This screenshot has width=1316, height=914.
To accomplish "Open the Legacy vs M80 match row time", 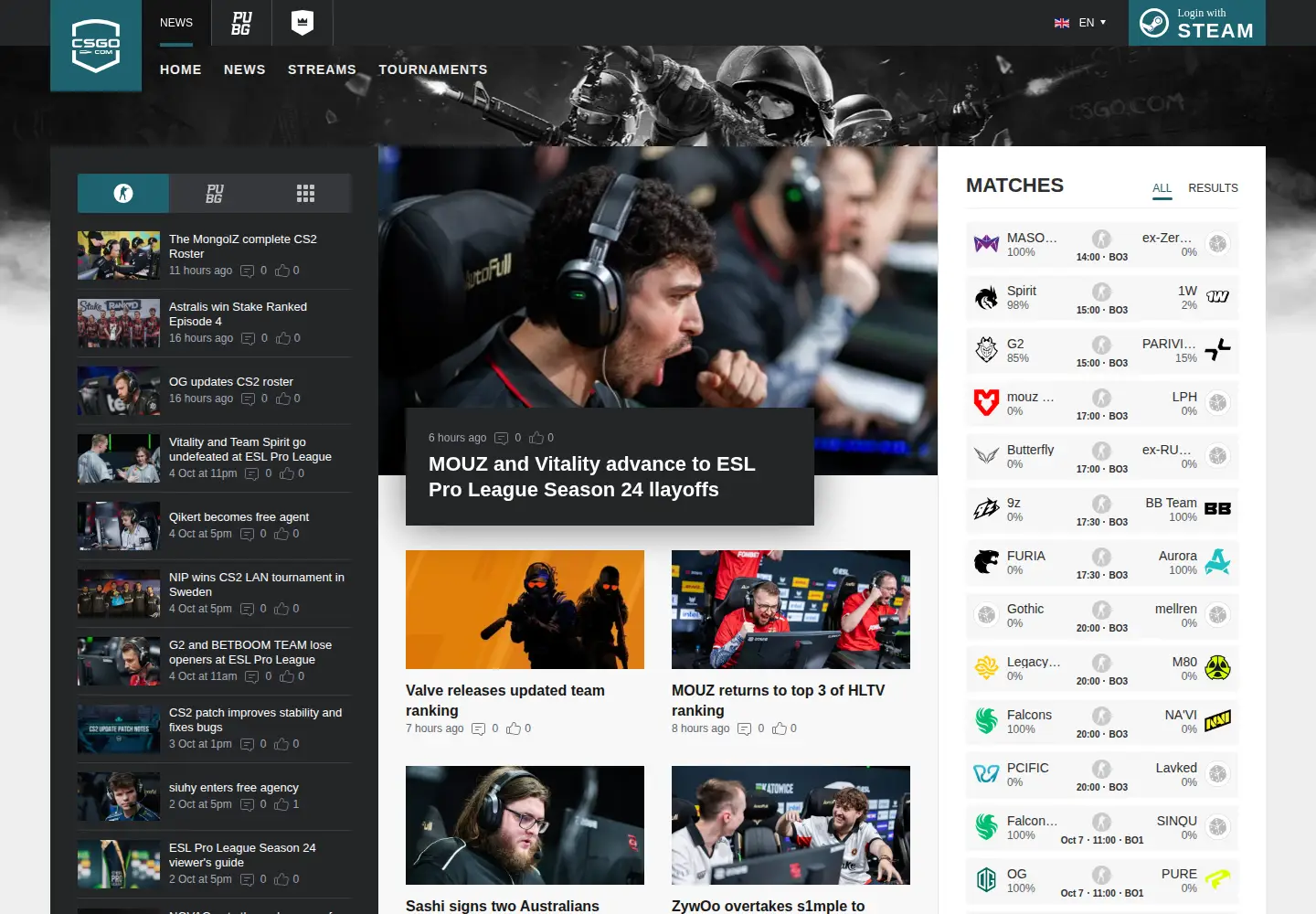I will (1102, 681).
